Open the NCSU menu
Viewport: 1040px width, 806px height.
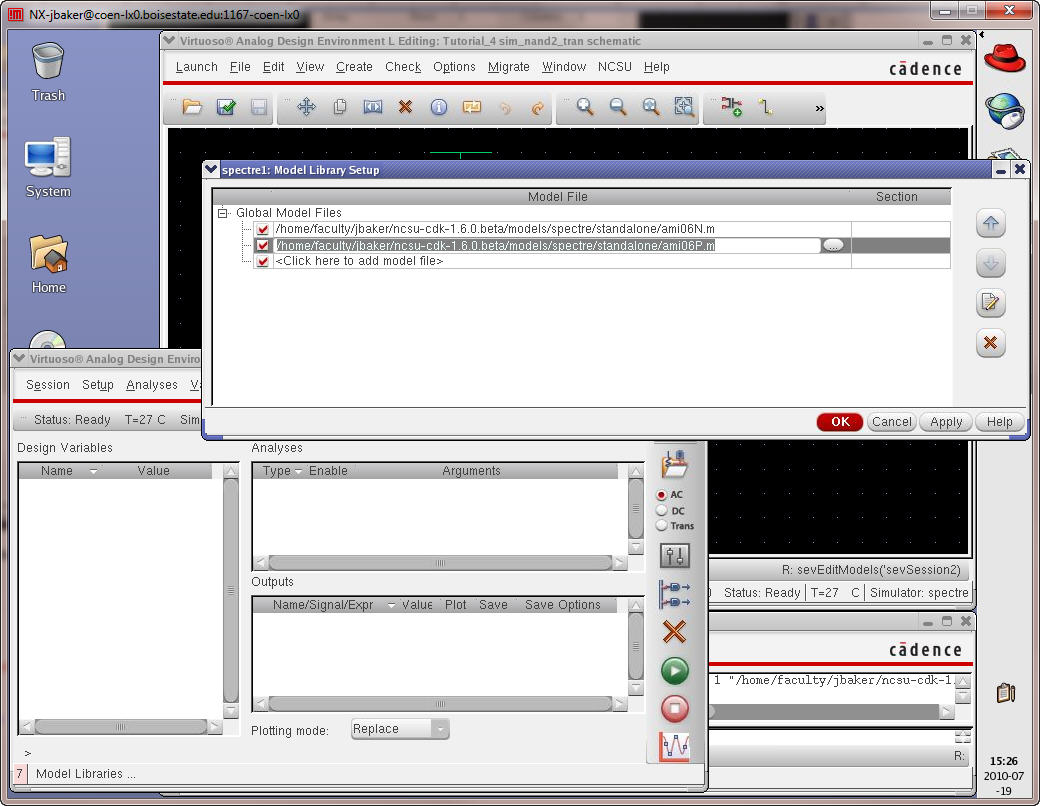coord(615,67)
